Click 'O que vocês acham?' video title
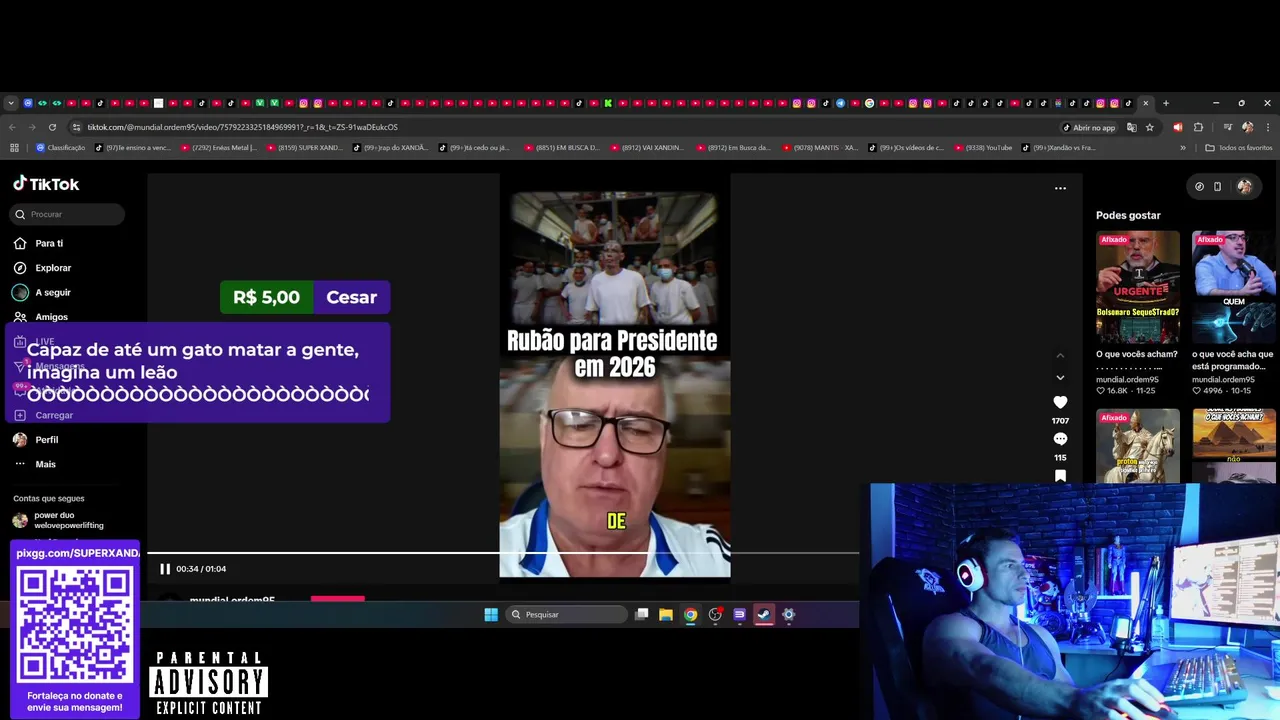Screen dimensions: 1280x720 click(x=1136, y=354)
